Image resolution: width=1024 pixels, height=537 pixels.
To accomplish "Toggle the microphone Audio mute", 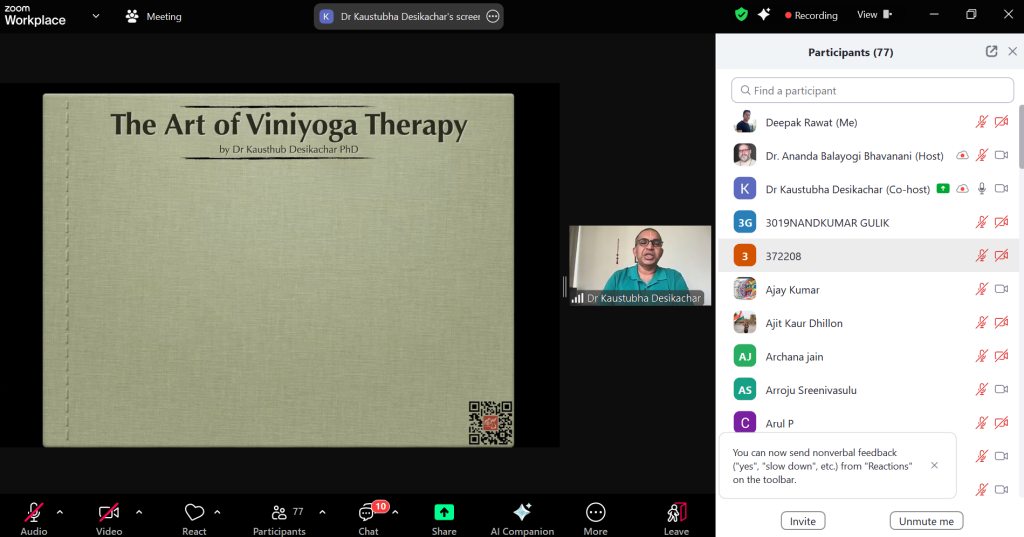I will [x=34, y=512].
